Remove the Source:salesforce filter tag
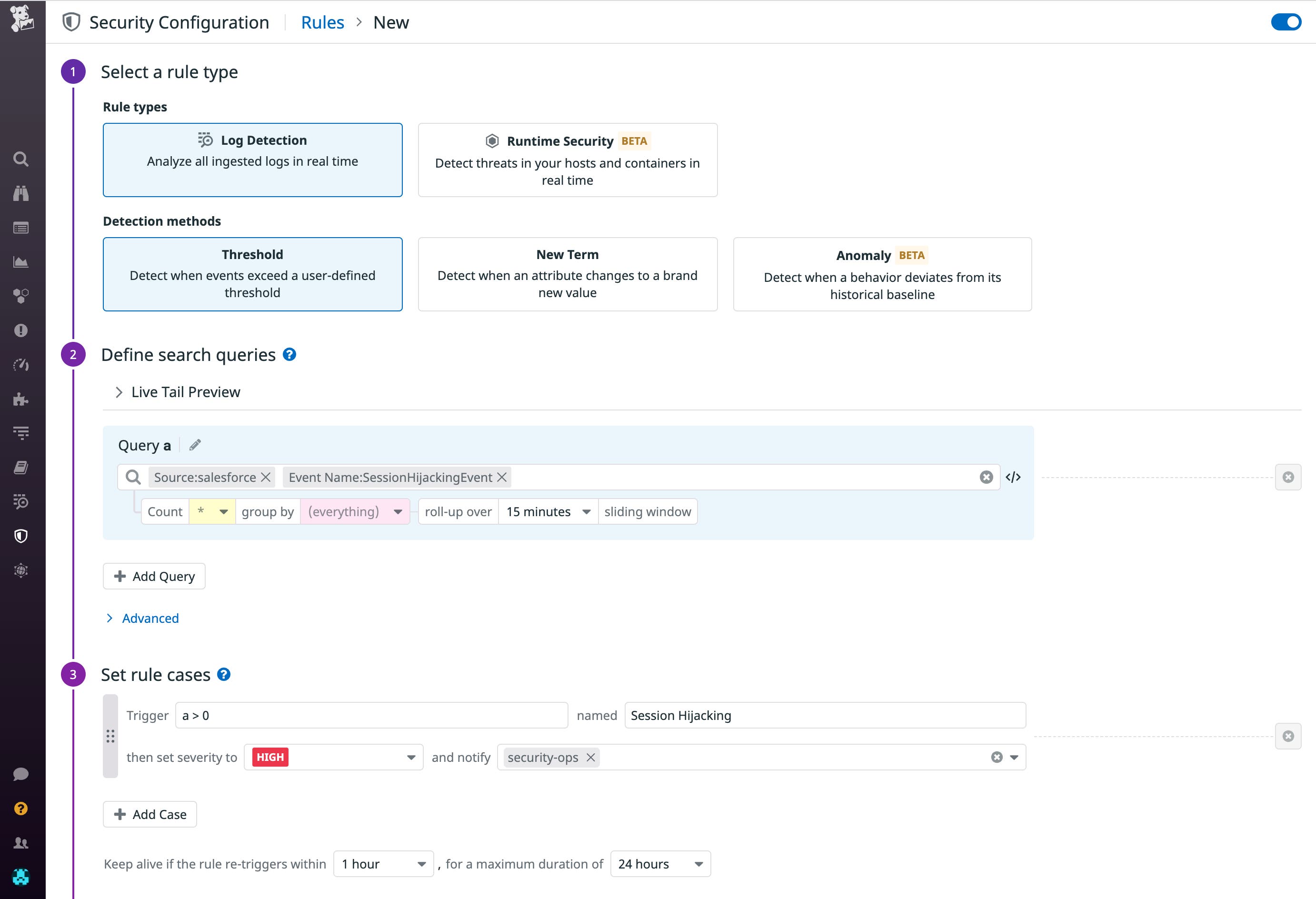Screen dimensions: 1316x899 tap(266, 477)
